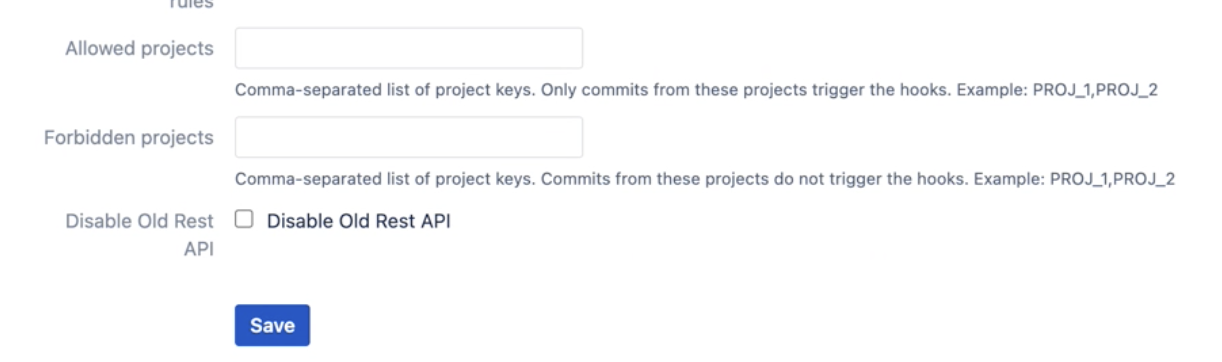
Task: Click the "Allowed projects" field label
Action: 139,48
